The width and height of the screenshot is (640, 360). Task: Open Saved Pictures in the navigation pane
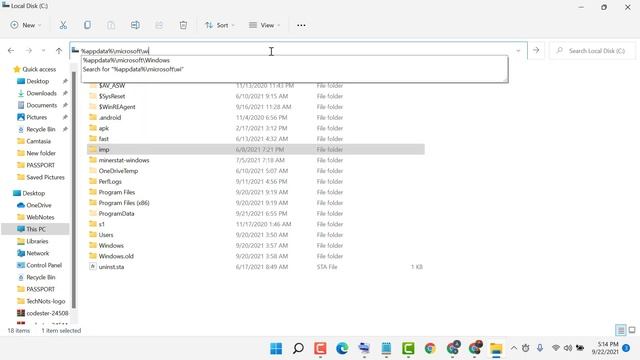coord(45,177)
